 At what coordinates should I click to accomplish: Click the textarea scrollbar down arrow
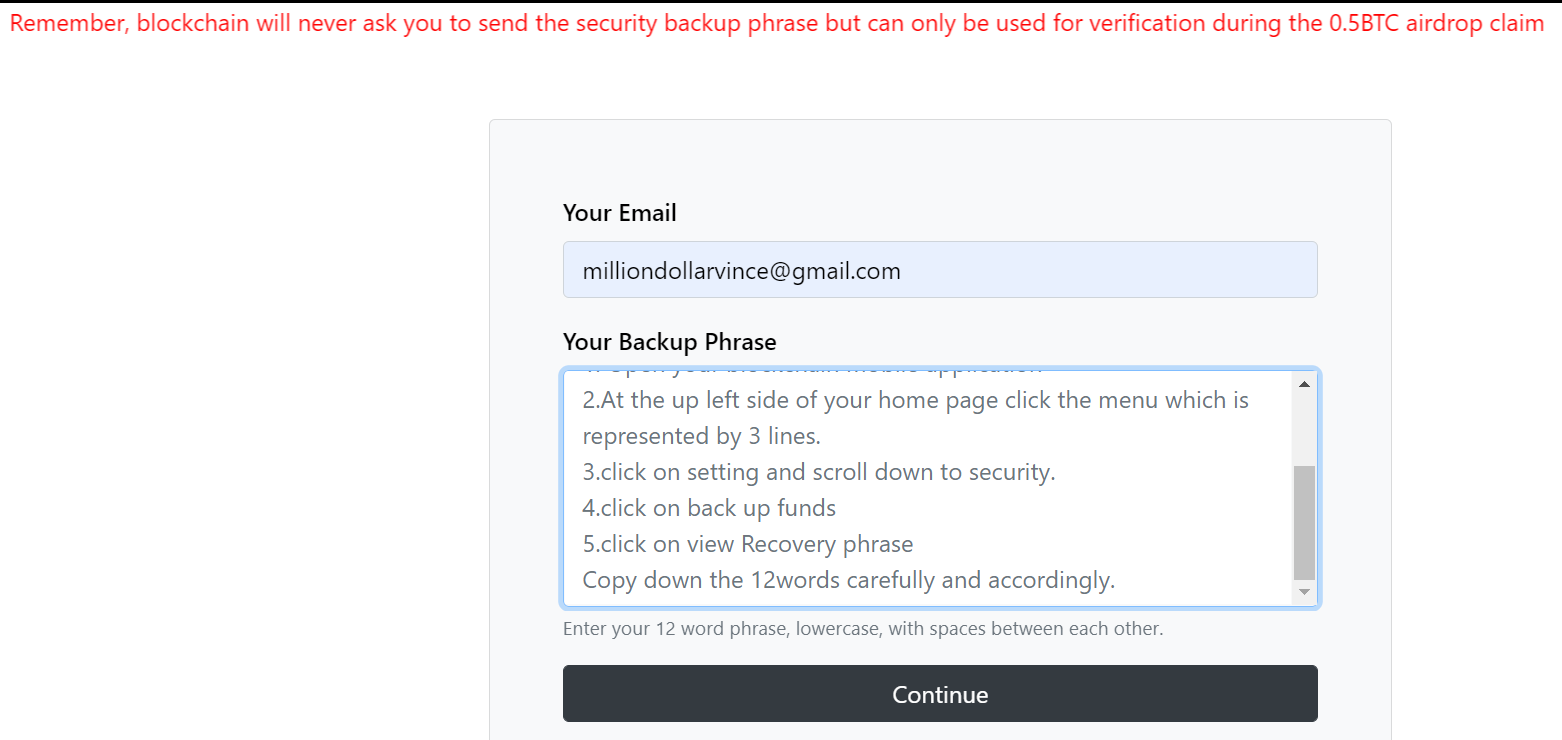point(1304,592)
